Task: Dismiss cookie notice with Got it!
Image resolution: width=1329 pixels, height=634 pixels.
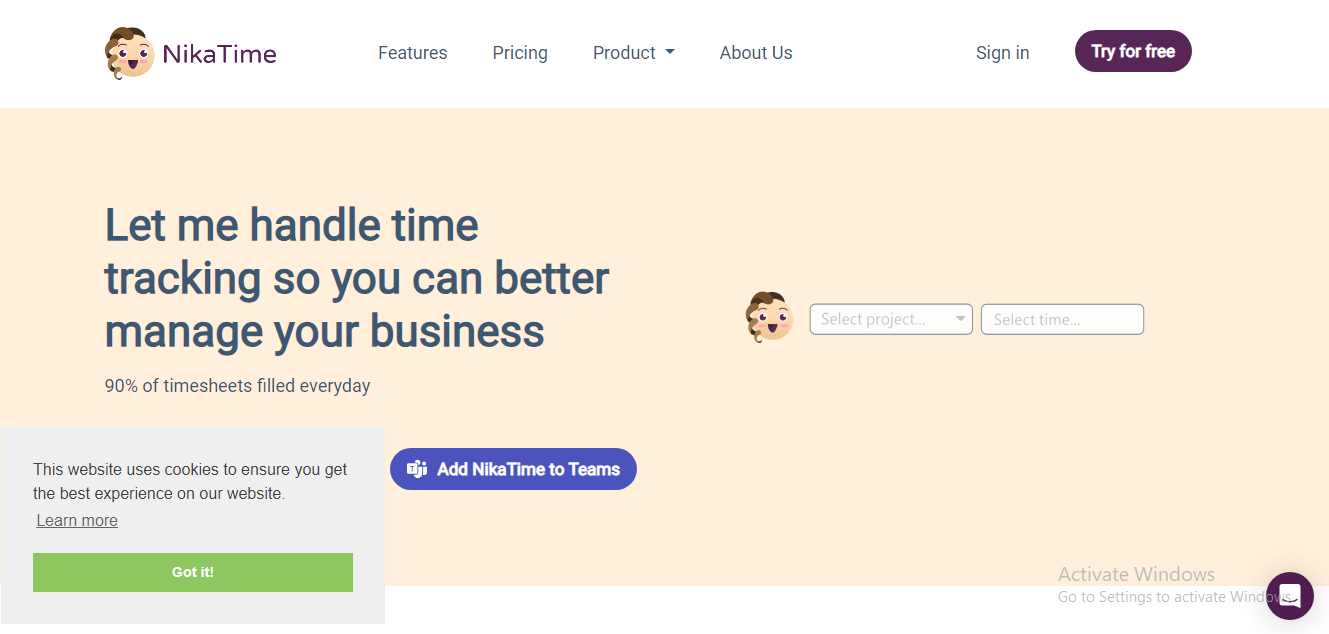Action: pyautogui.click(x=193, y=572)
